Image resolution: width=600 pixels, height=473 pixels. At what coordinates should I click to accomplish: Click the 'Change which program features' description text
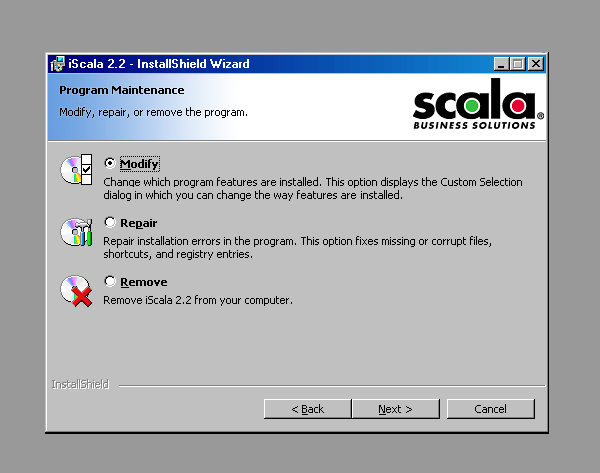pyautogui.click(x=313, y=188)
